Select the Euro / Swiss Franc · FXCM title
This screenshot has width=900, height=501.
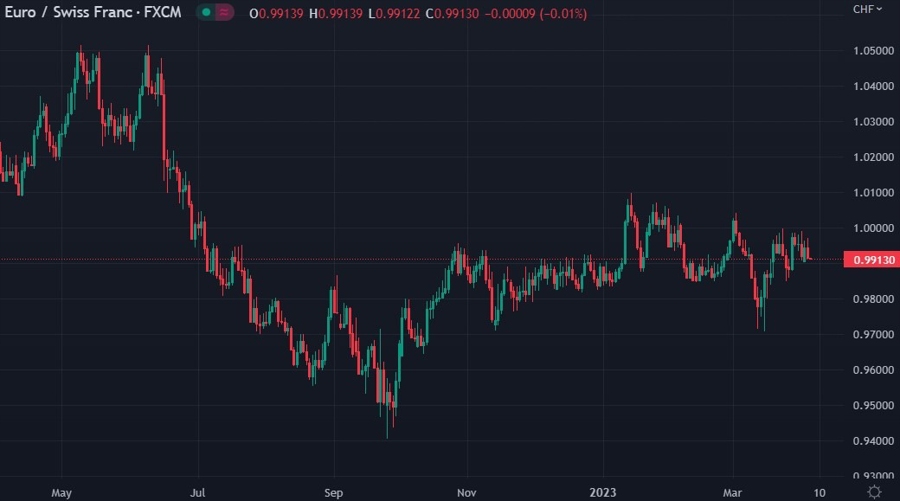92,12
